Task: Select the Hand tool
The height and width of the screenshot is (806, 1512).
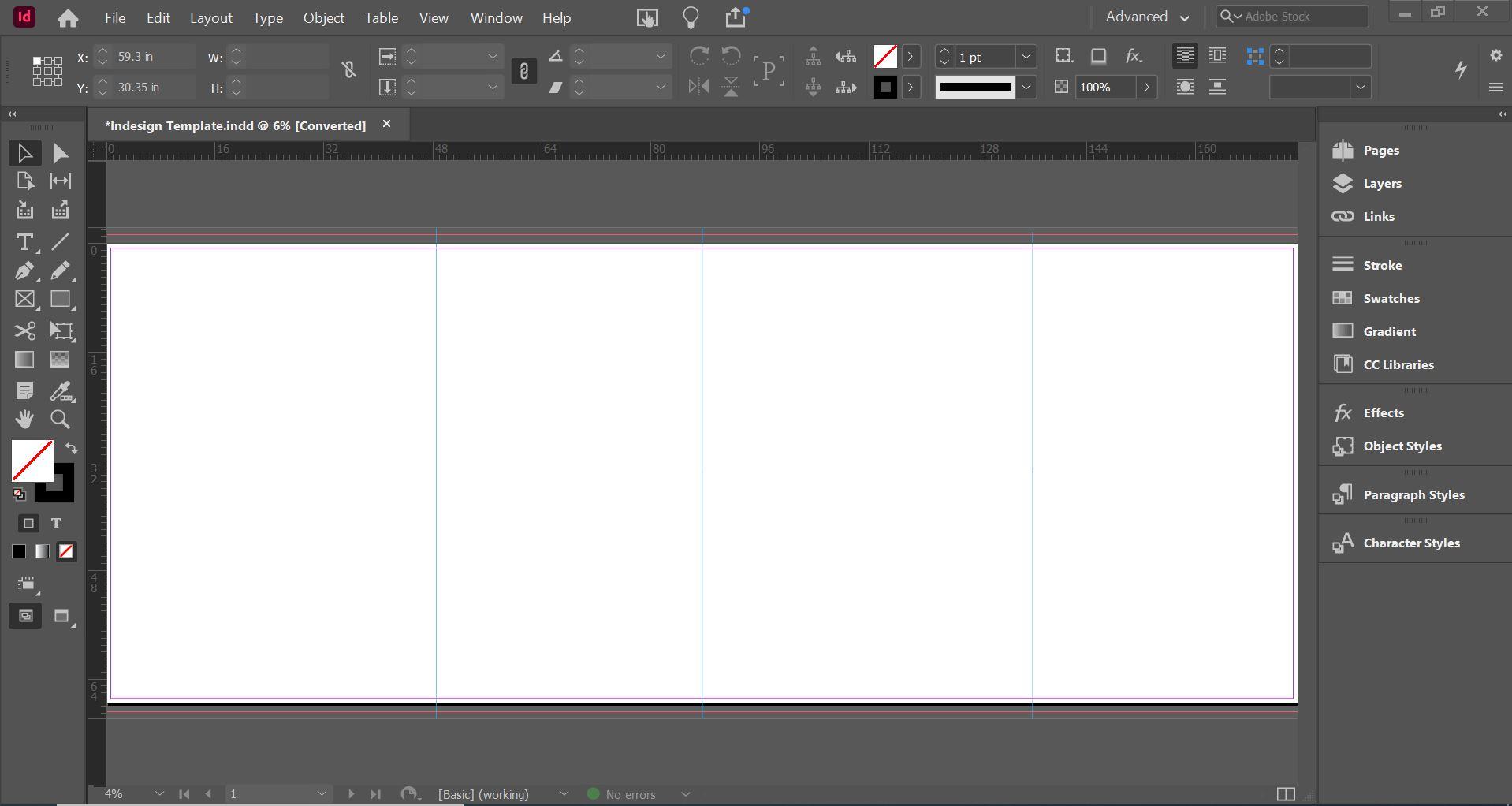Action: point(24,420)
